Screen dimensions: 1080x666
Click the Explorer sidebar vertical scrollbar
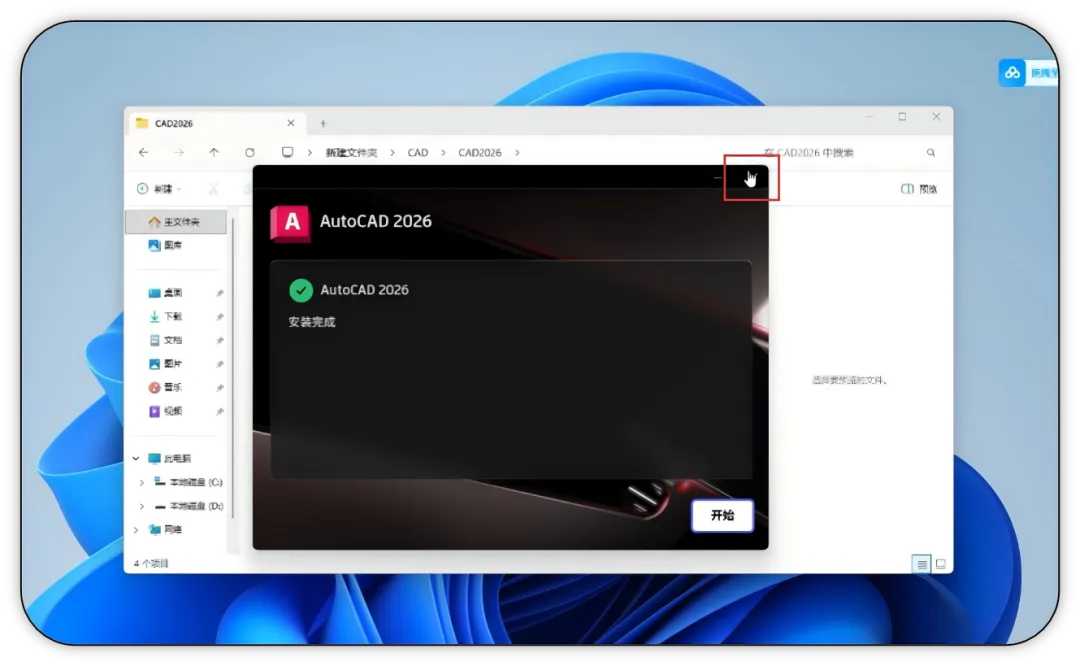point(233,368)
